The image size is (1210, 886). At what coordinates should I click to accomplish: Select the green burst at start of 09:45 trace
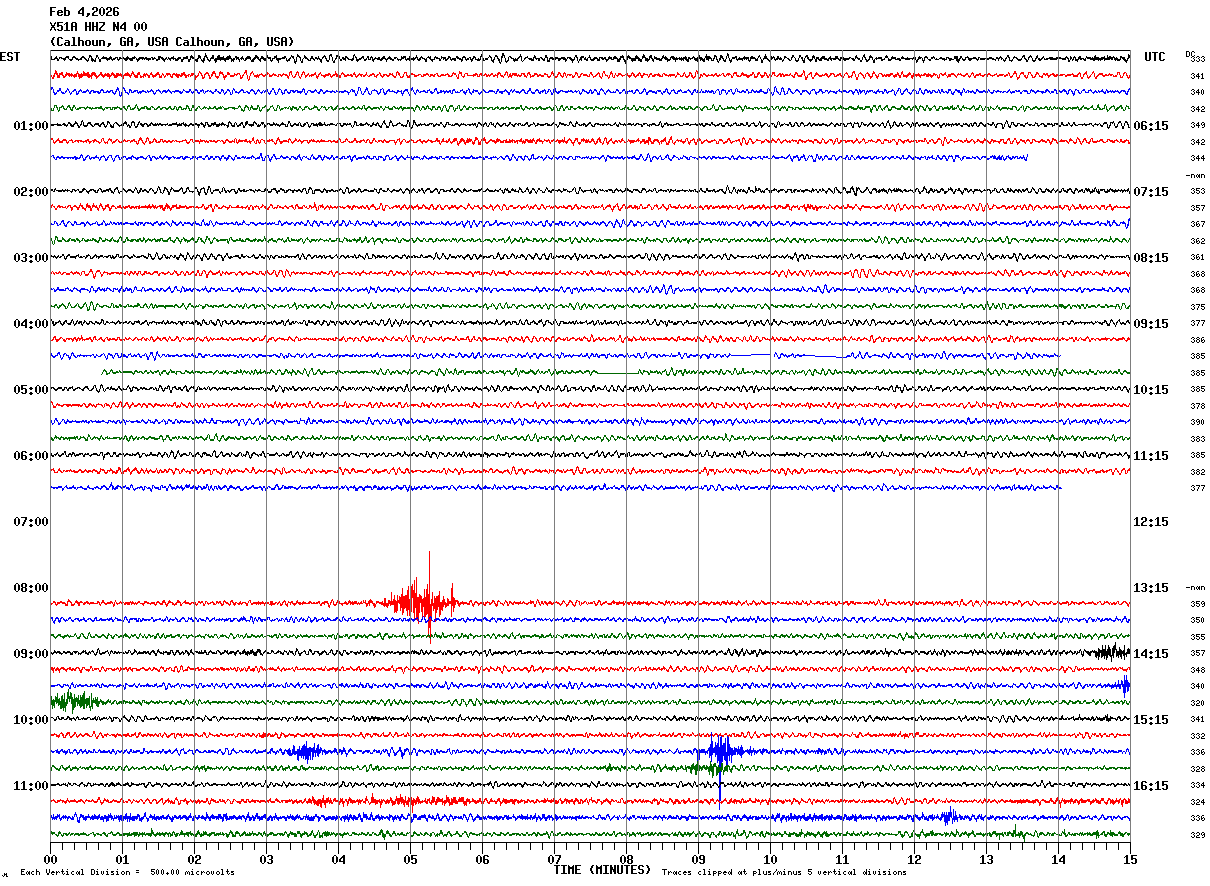coord(74,701)
